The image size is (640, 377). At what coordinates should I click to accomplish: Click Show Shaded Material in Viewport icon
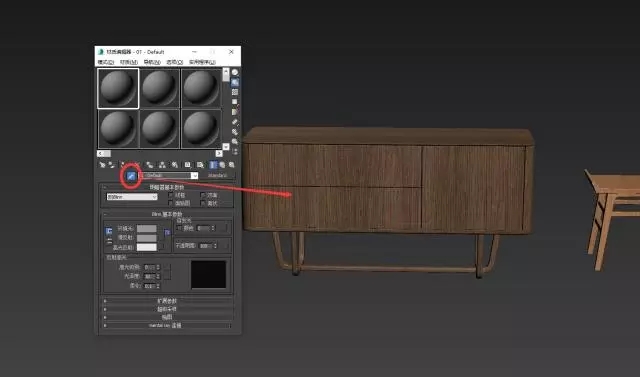[200, 165]
